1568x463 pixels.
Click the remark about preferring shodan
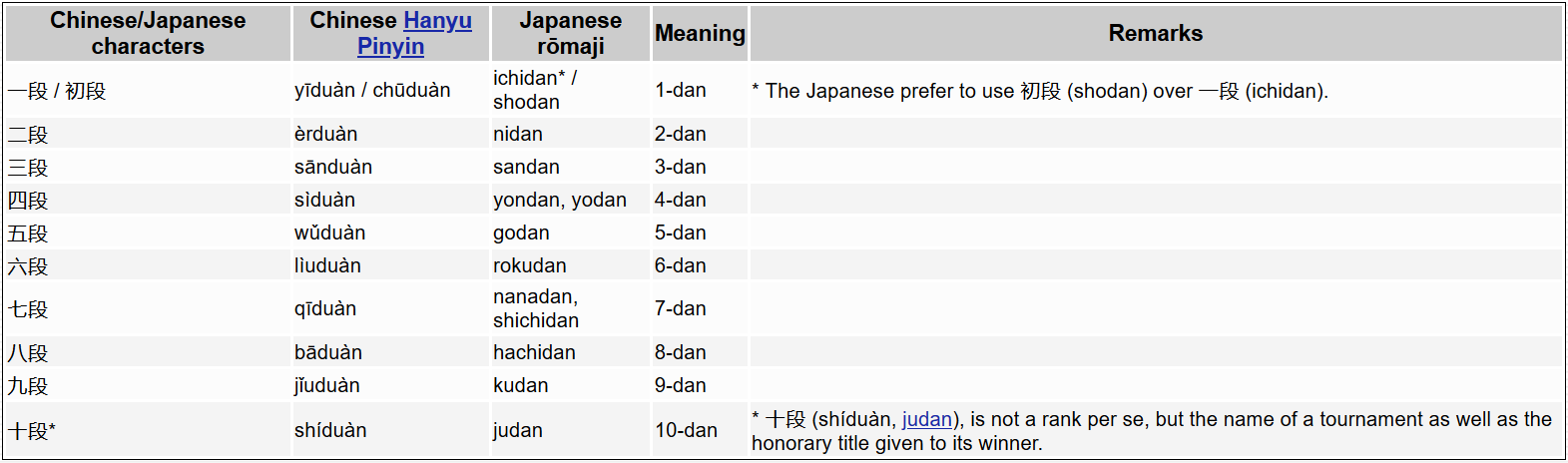click(x=1040, y=91)
